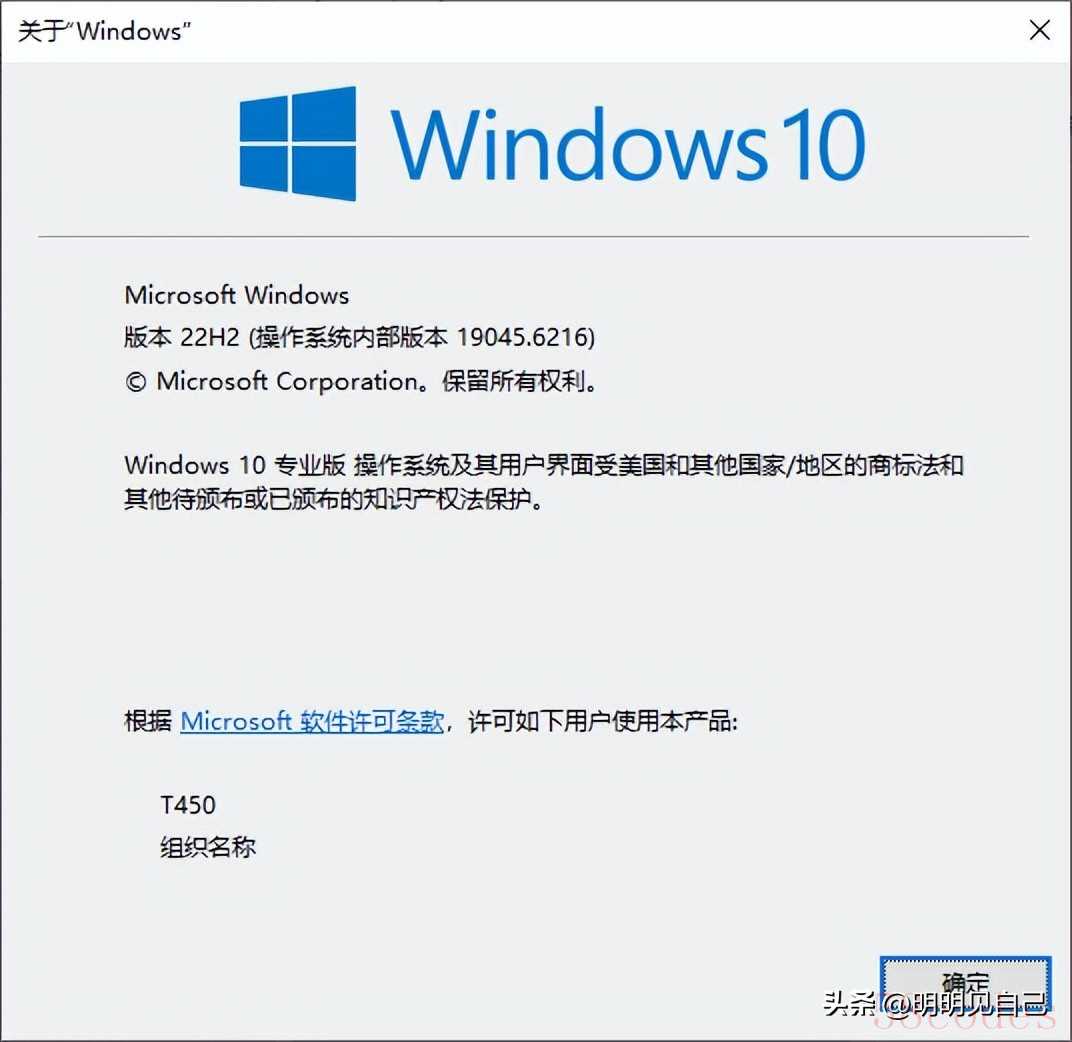Select the "Microsoft Windows" text line
Image resolution: width=1072 pixels, height=1042 pixels.
[x=237, y=295]
